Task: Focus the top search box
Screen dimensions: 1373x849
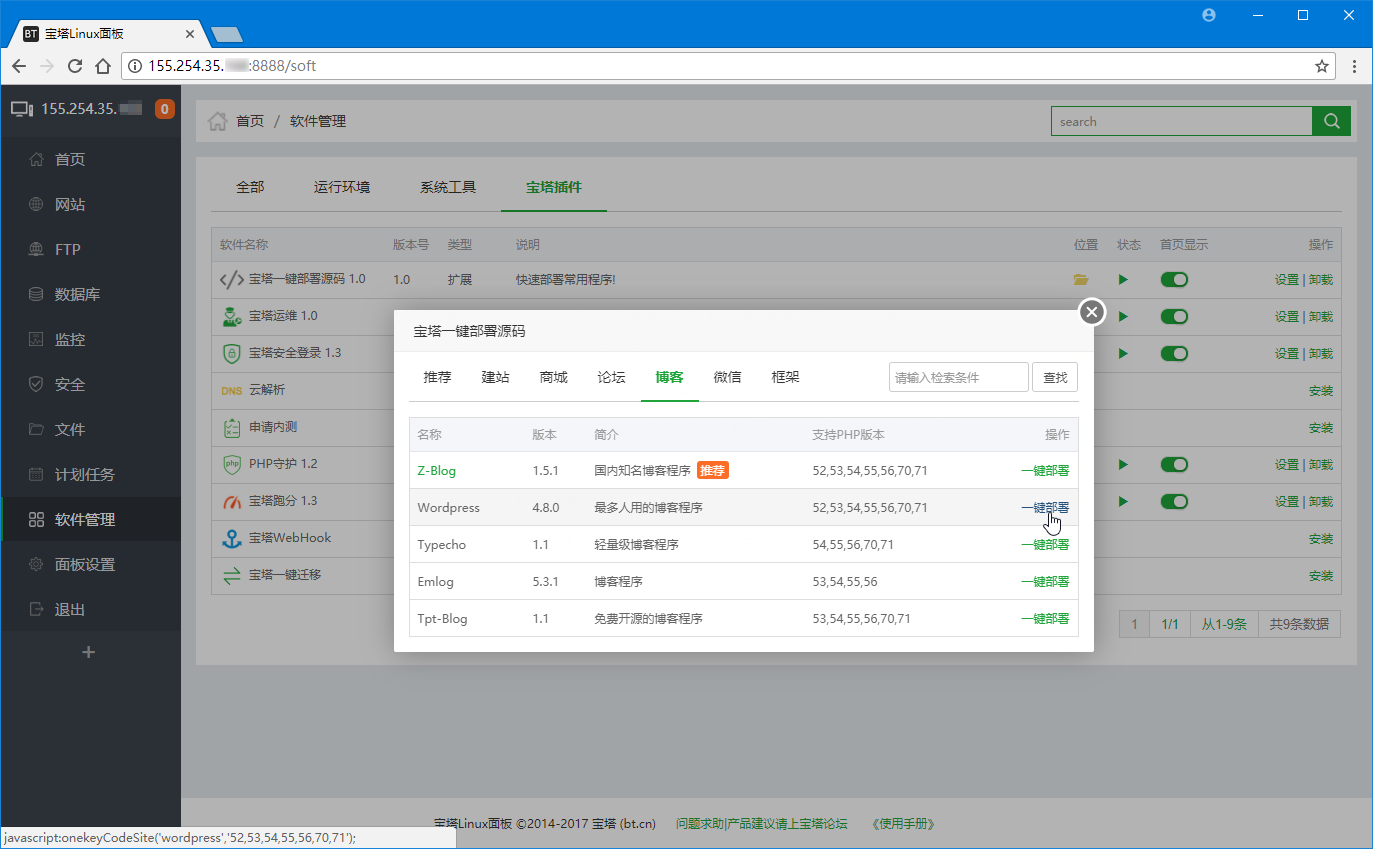Action: [1181, 121]
